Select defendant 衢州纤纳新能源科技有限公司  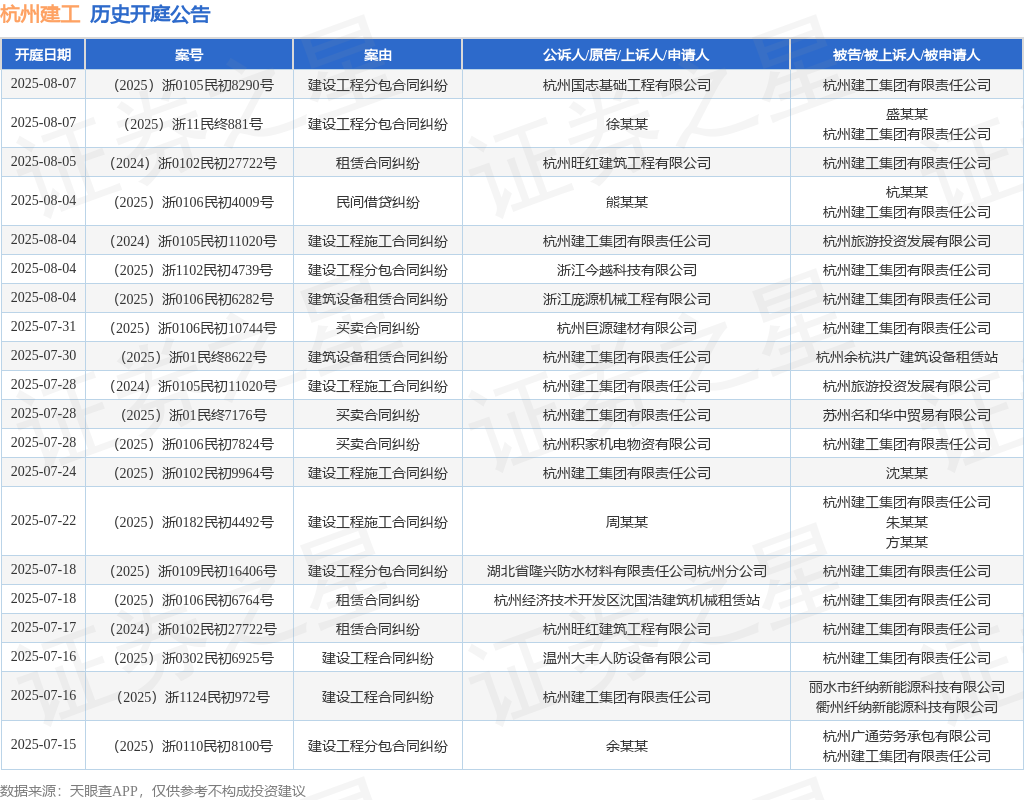point(906,707)
